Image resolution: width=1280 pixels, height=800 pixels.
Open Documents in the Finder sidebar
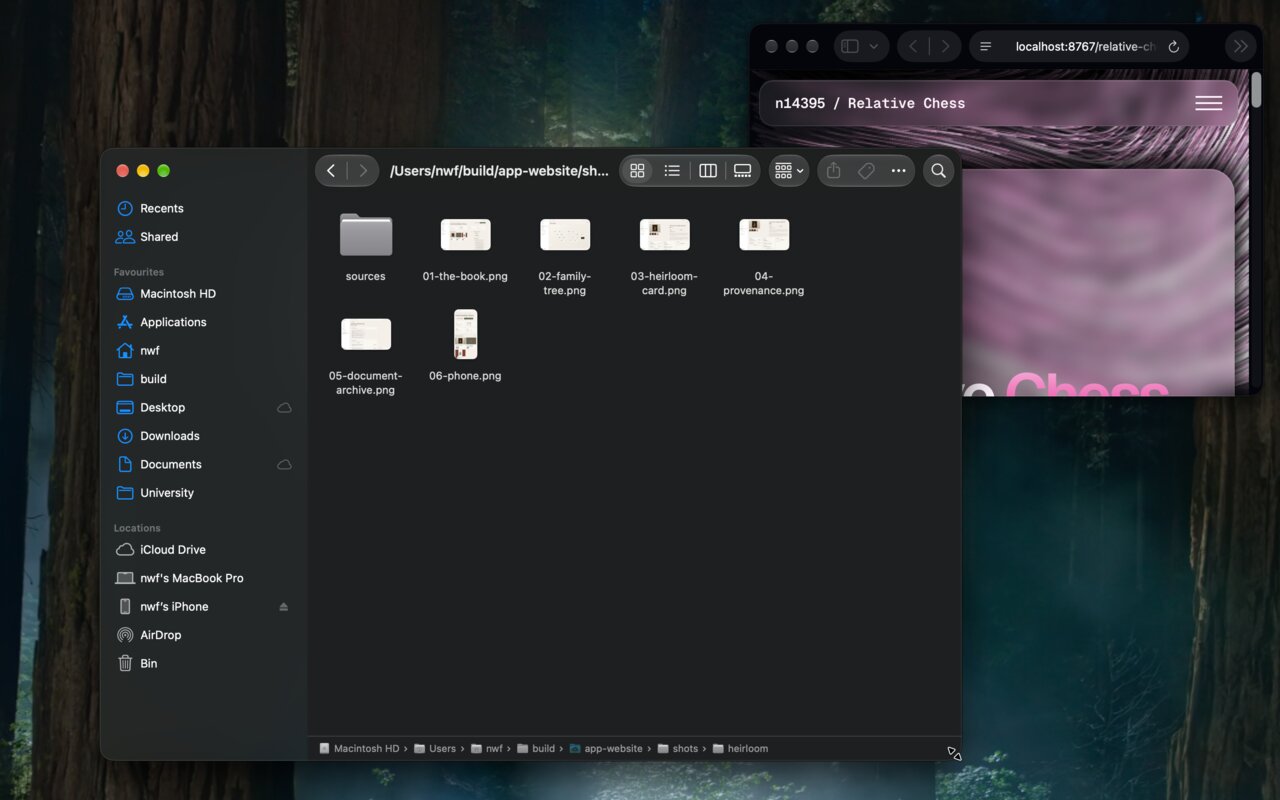(204, 465)
